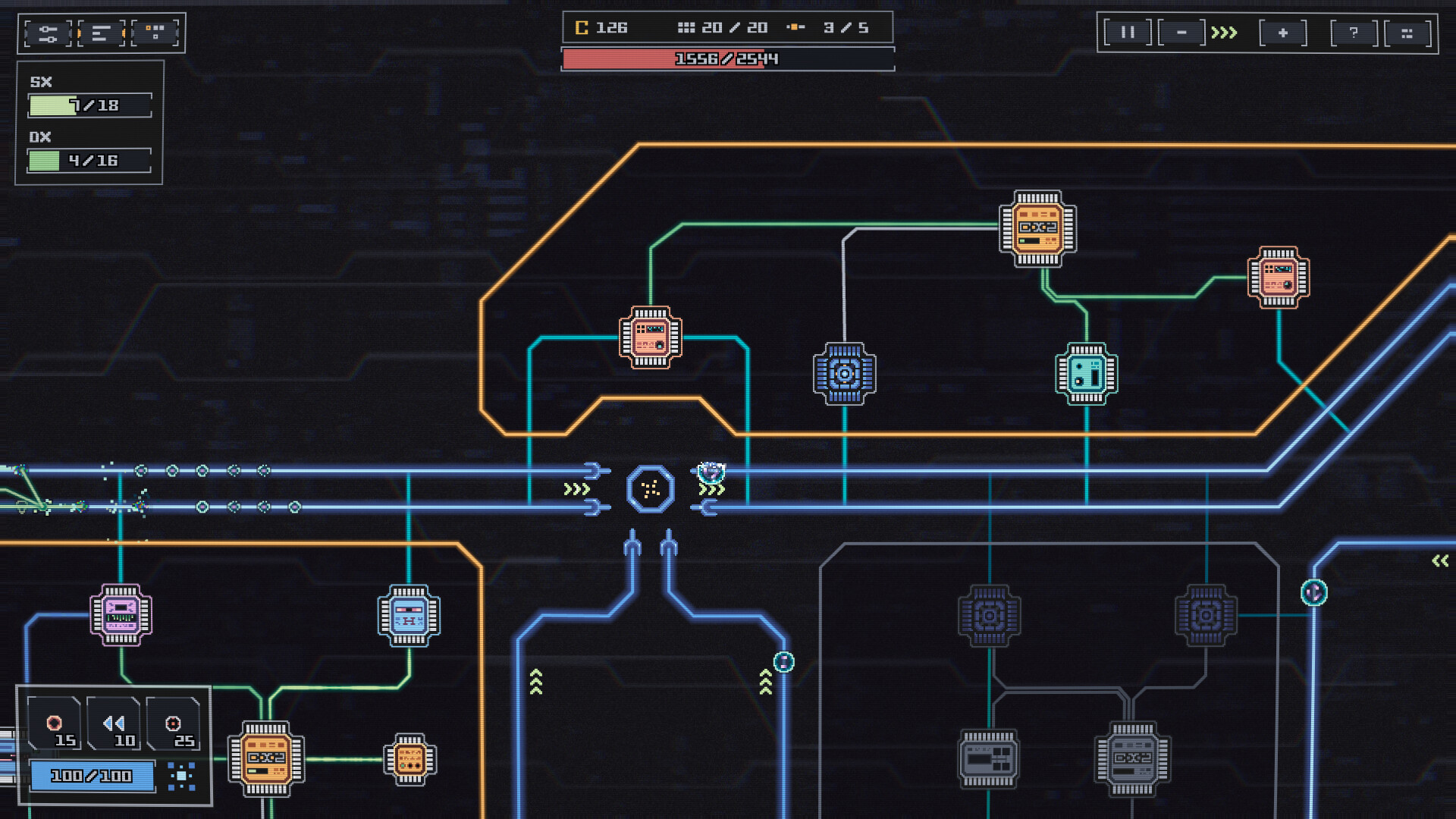Select the bright blue target chip
The image size is (1456, 819).
pyautogui.click(x=845, y=373)
